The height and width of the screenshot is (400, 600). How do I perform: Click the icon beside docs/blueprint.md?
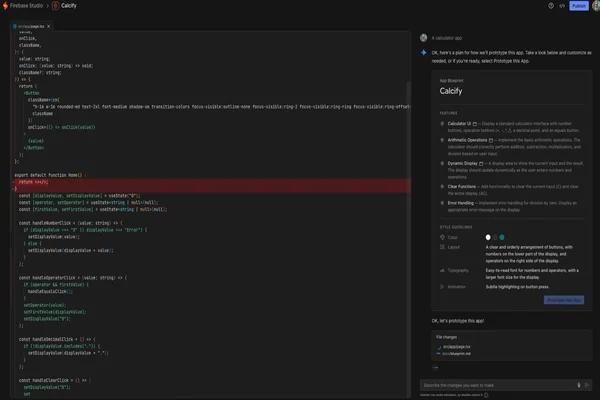coord(439,354)
